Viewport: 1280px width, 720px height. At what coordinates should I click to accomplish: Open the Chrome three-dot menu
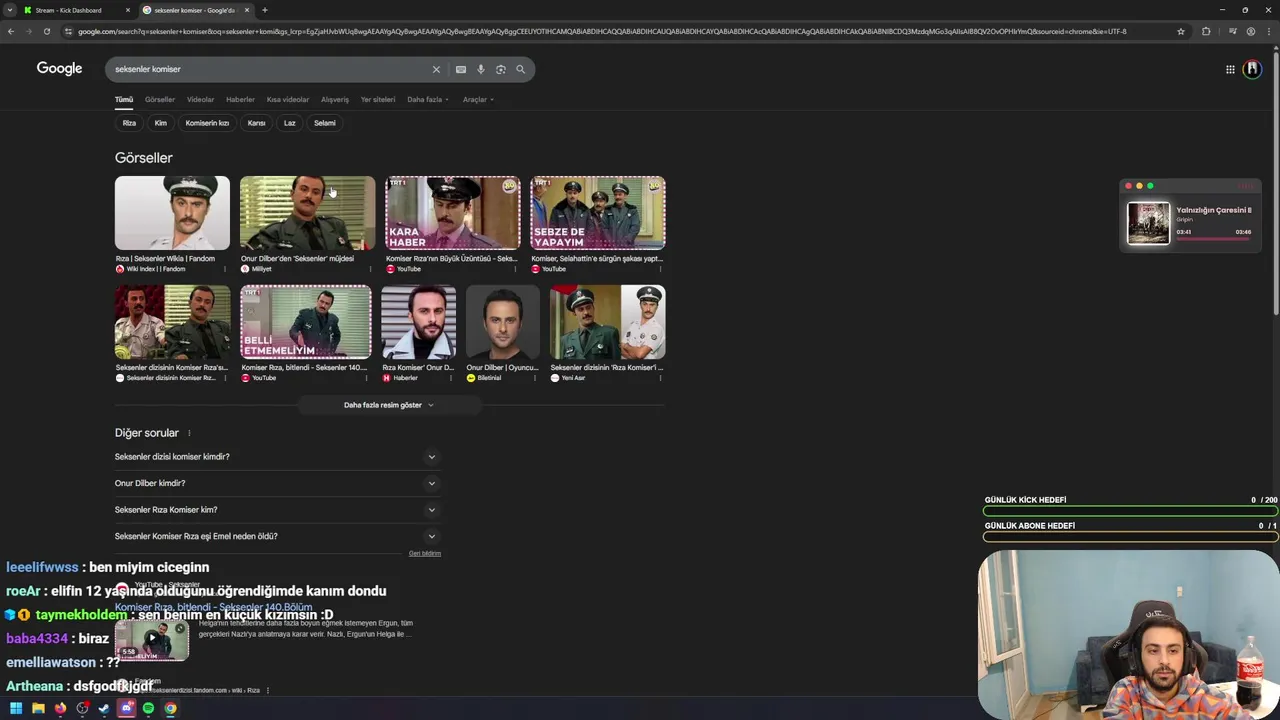[x=1269, y=31]
